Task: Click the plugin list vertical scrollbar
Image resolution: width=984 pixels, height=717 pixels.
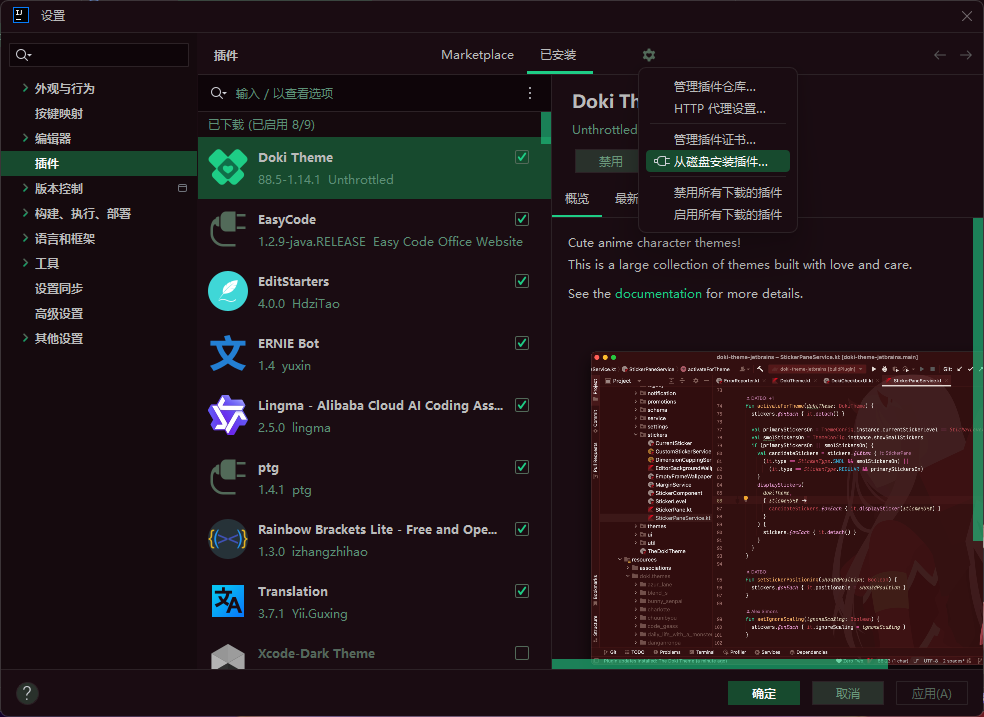Action: tap(546, 128)
